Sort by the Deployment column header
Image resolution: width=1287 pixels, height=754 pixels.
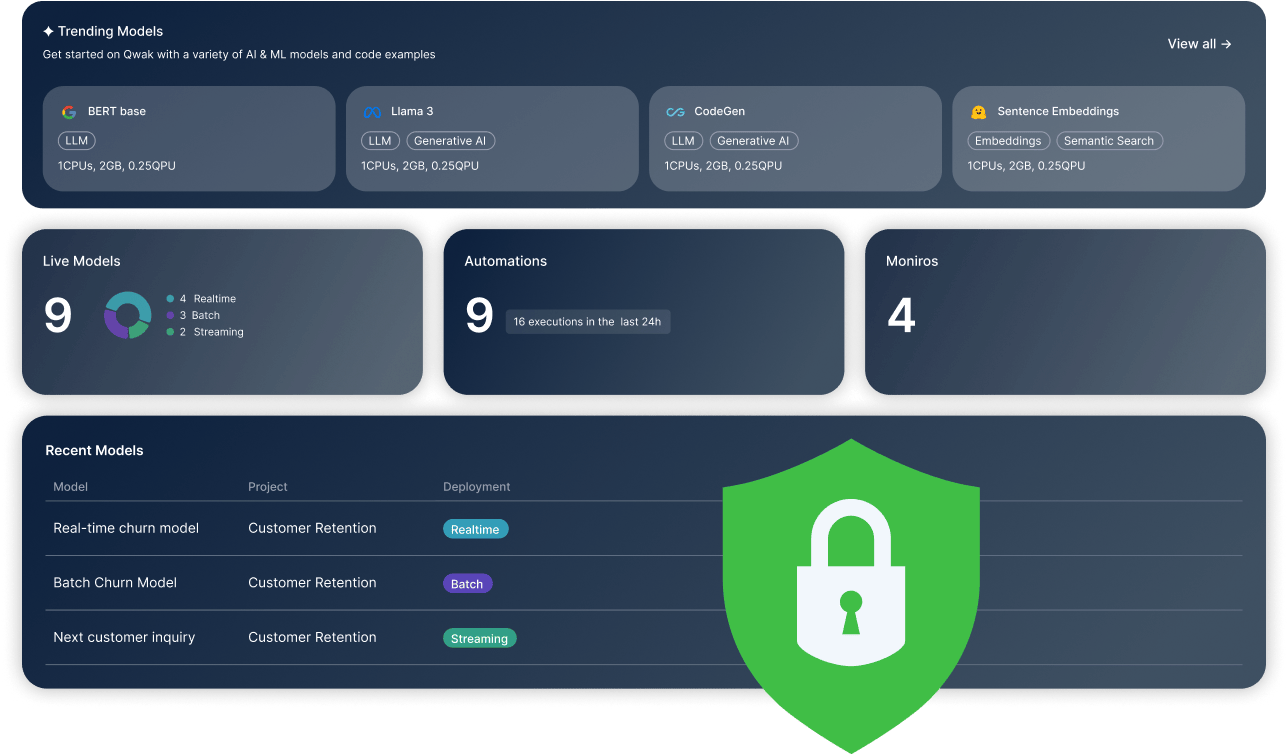(x=476, y=487)
